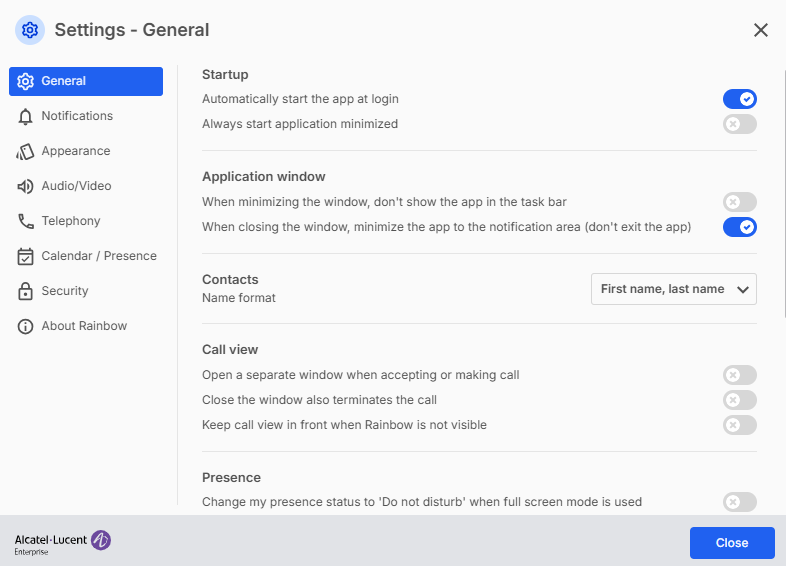The height and width of the screenshot is (566, 786).
Task: Click the bell icon beside Notifications
Action: pyautogui.click(x=25, y=116)
